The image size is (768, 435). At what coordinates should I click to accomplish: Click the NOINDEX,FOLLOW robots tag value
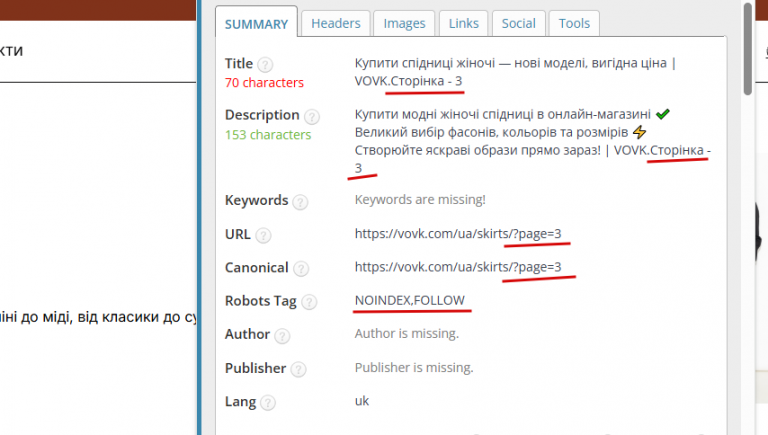pos(409,300)
